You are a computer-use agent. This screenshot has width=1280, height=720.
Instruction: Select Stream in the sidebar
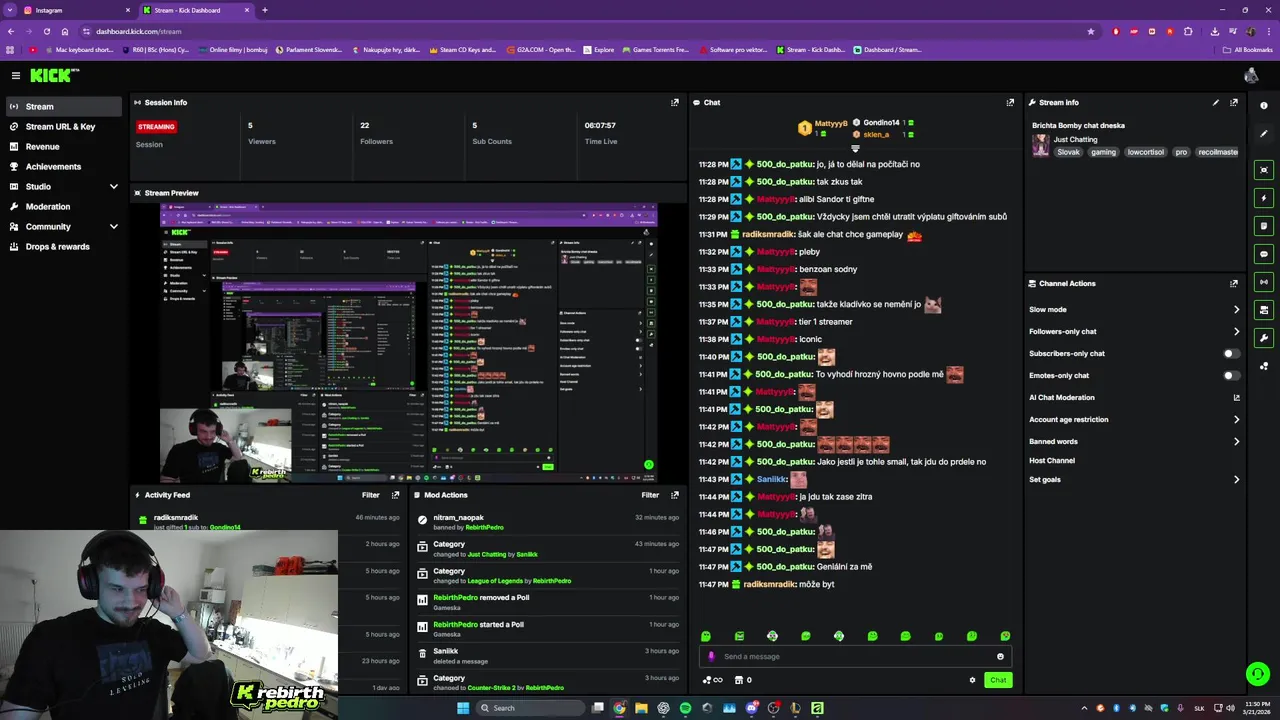65,106
